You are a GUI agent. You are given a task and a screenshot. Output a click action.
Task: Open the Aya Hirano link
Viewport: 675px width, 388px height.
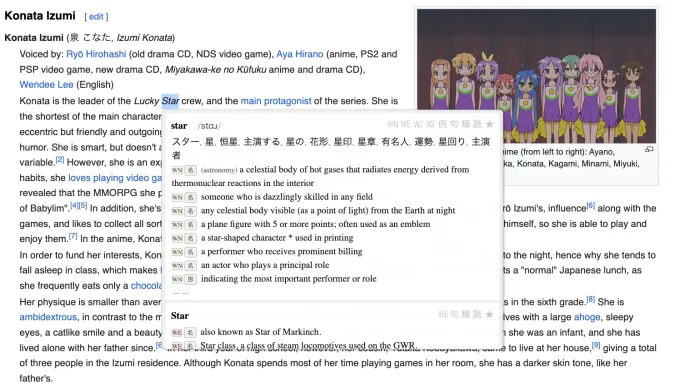coord(300,54)
